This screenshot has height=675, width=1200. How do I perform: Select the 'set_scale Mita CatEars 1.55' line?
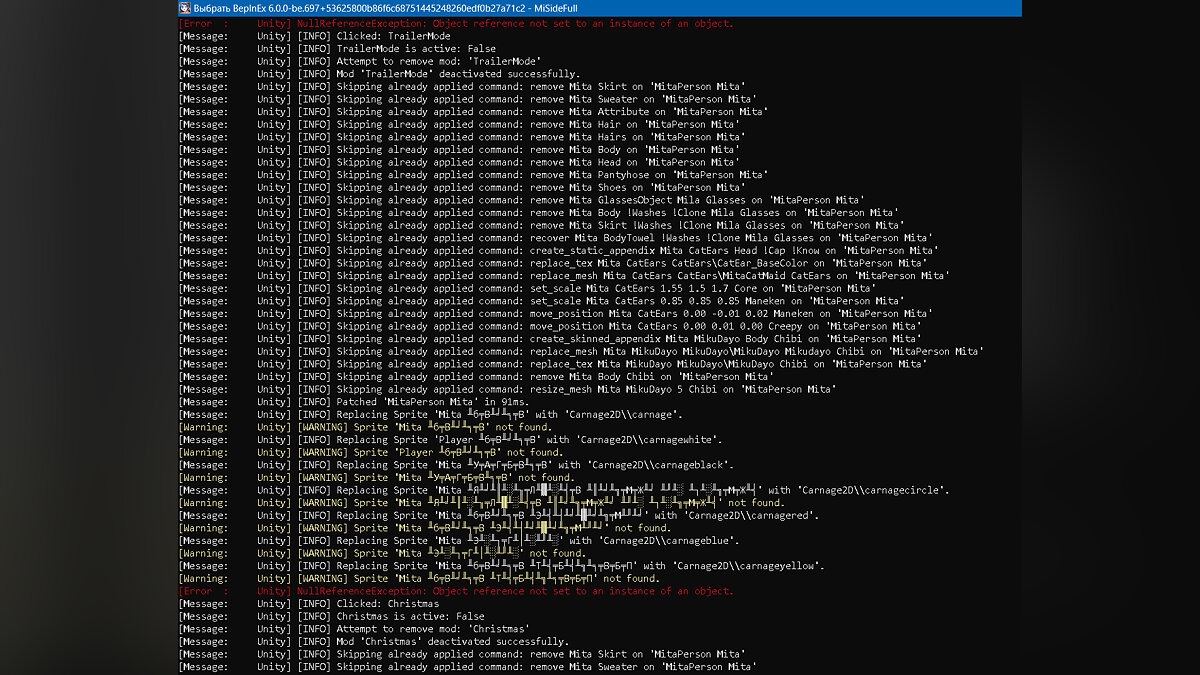585,288
